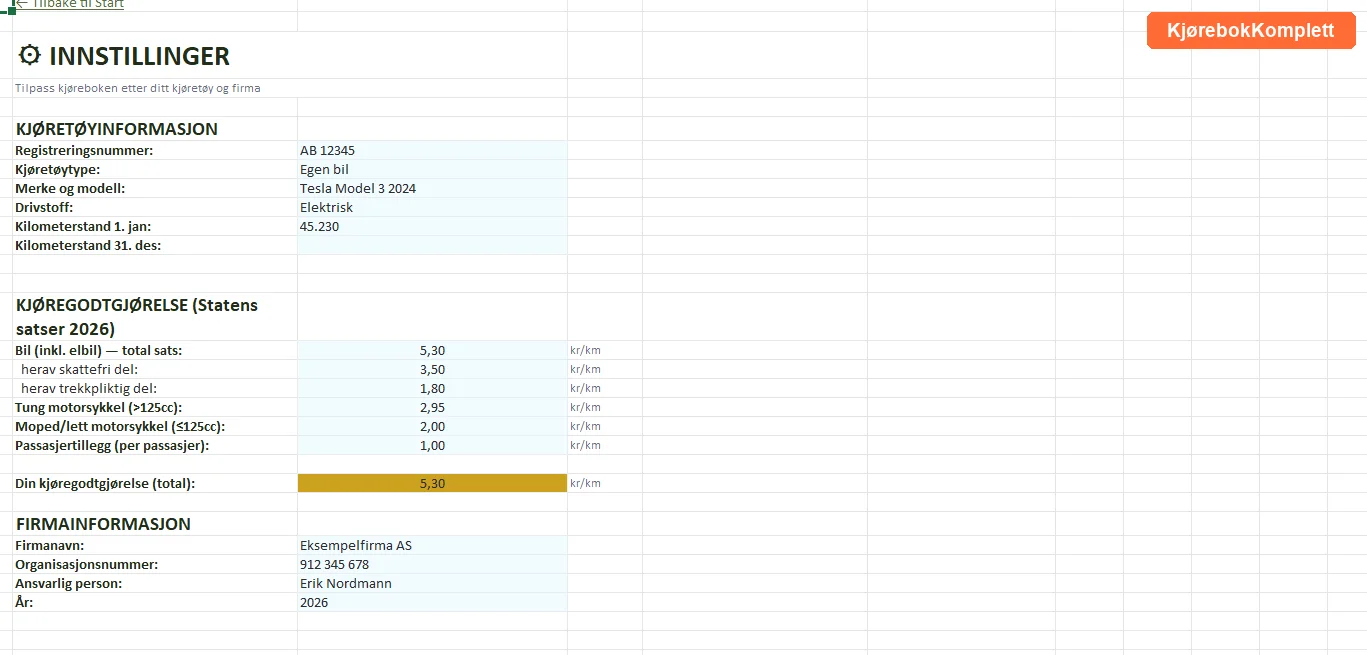This screenshot has width=1367, height=655.
Task: Select the Tung motorsykkel rate '2,95'
Action: [432, 408]
